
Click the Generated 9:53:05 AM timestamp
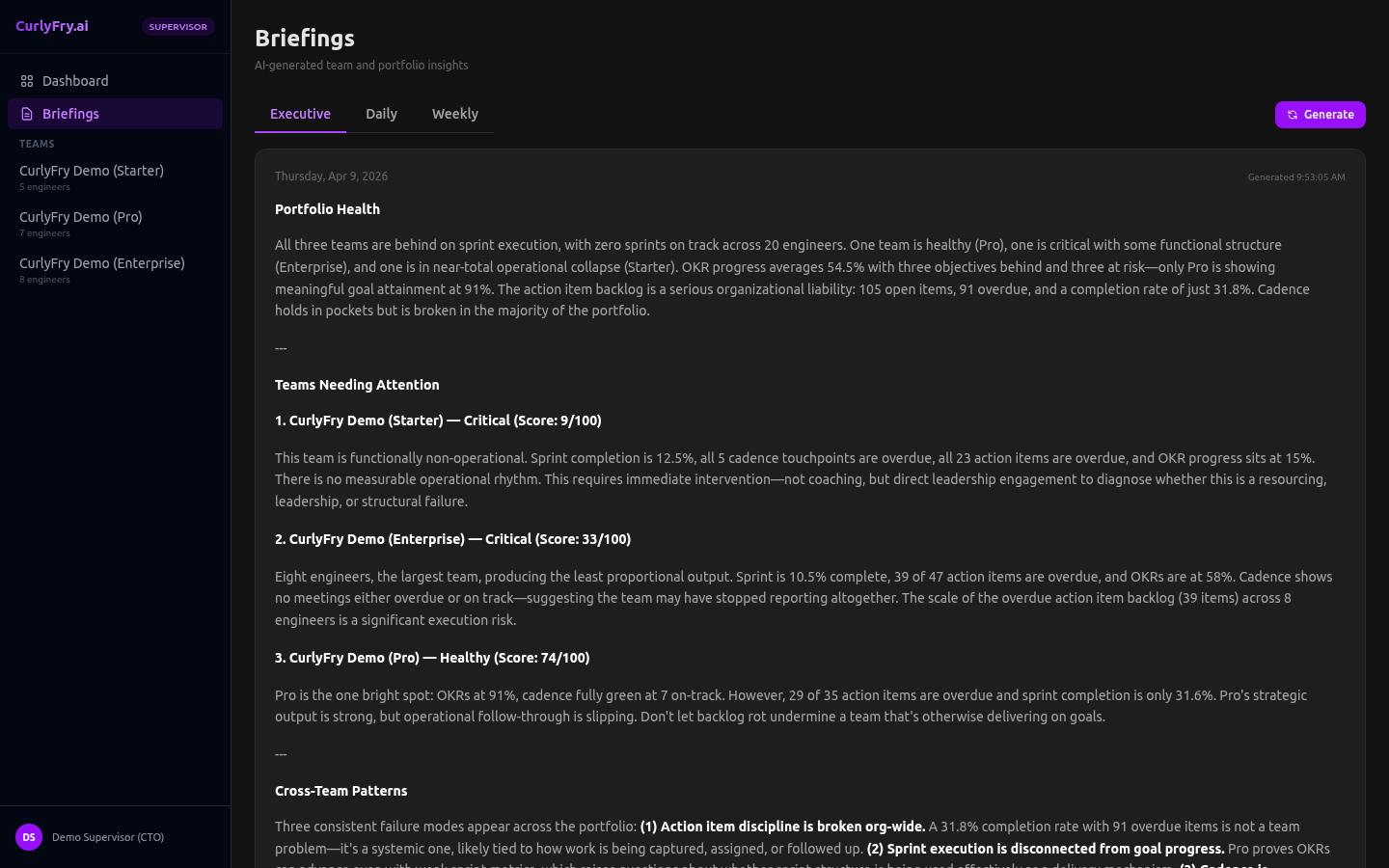point(1295,177)
